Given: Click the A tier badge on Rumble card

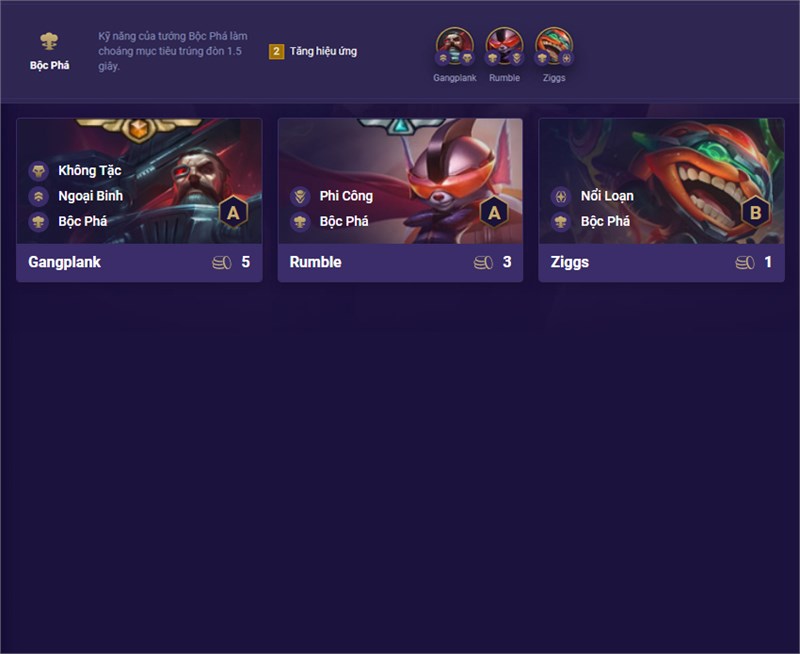Looking at the screenshot, I should click(494, 212).
